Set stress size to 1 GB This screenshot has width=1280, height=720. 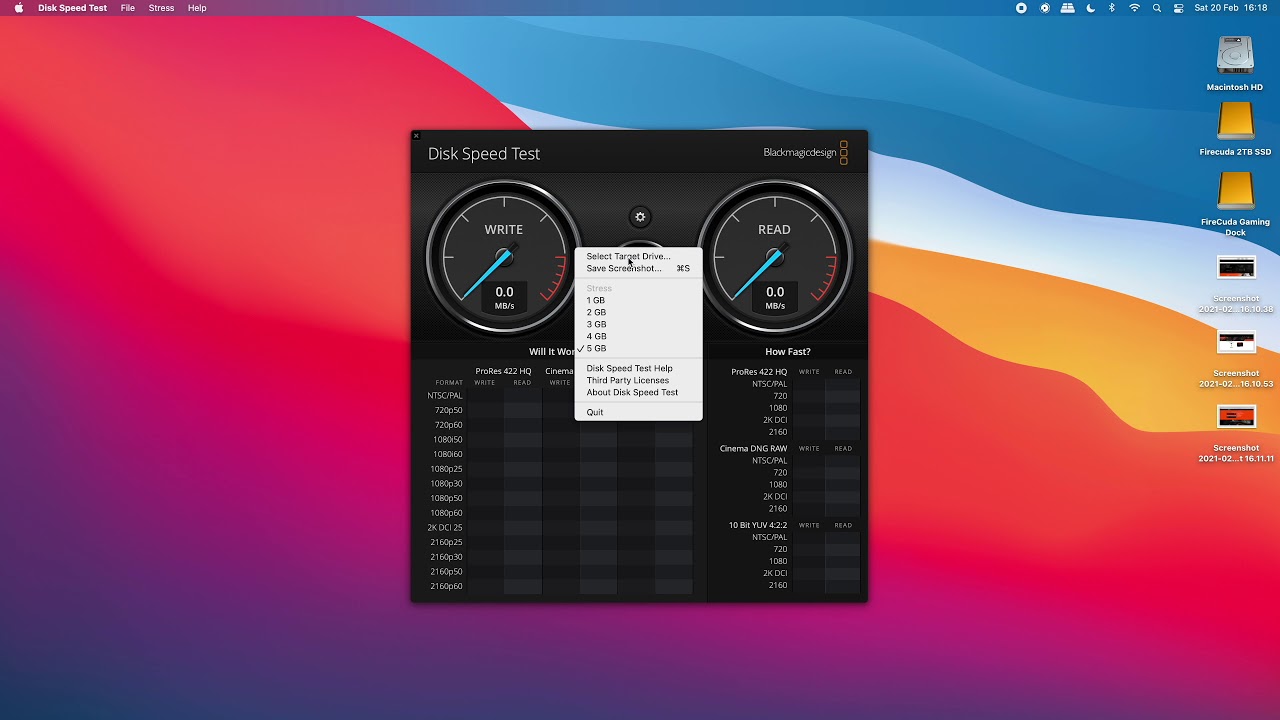pos(638,300)
